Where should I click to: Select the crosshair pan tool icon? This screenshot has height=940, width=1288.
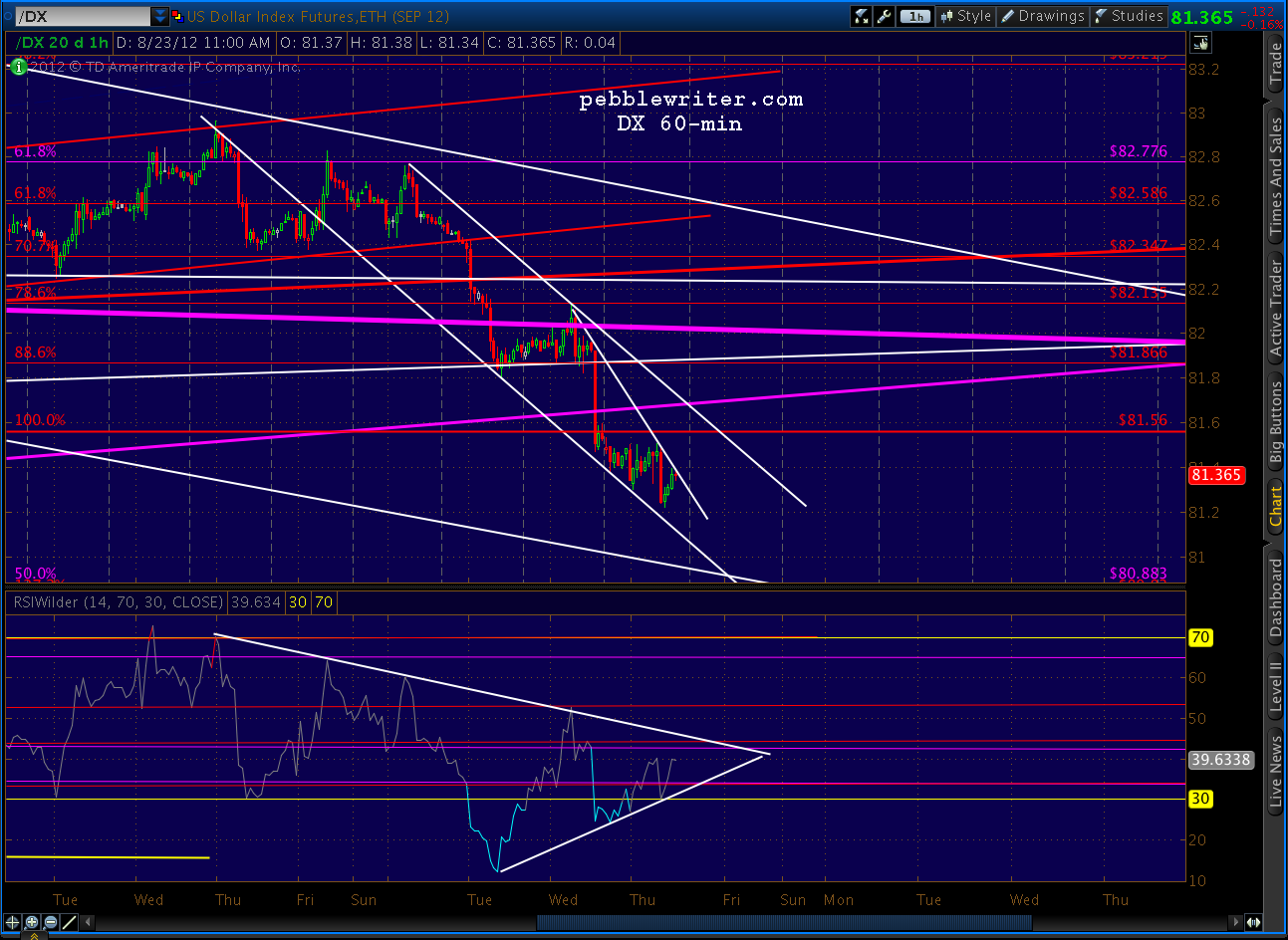coord(14,922)
